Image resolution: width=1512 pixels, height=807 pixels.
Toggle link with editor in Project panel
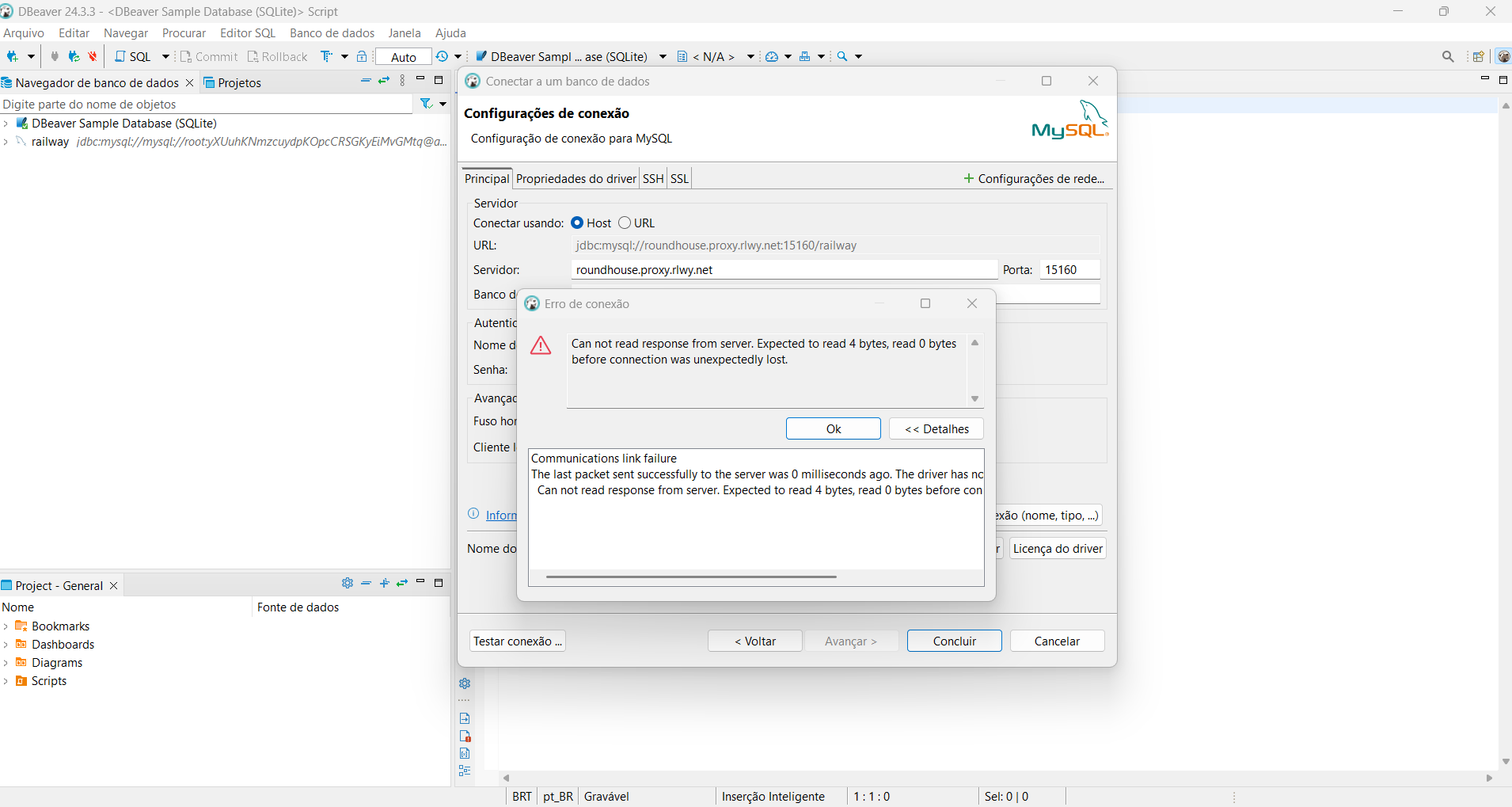(402, 583)
